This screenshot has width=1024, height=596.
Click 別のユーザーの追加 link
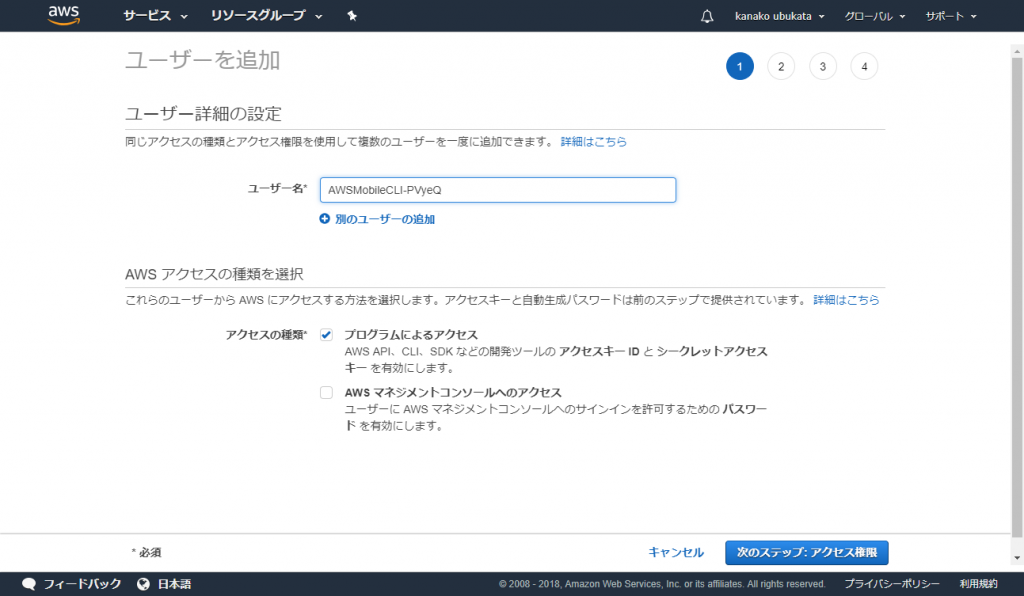tap(385, 219)
